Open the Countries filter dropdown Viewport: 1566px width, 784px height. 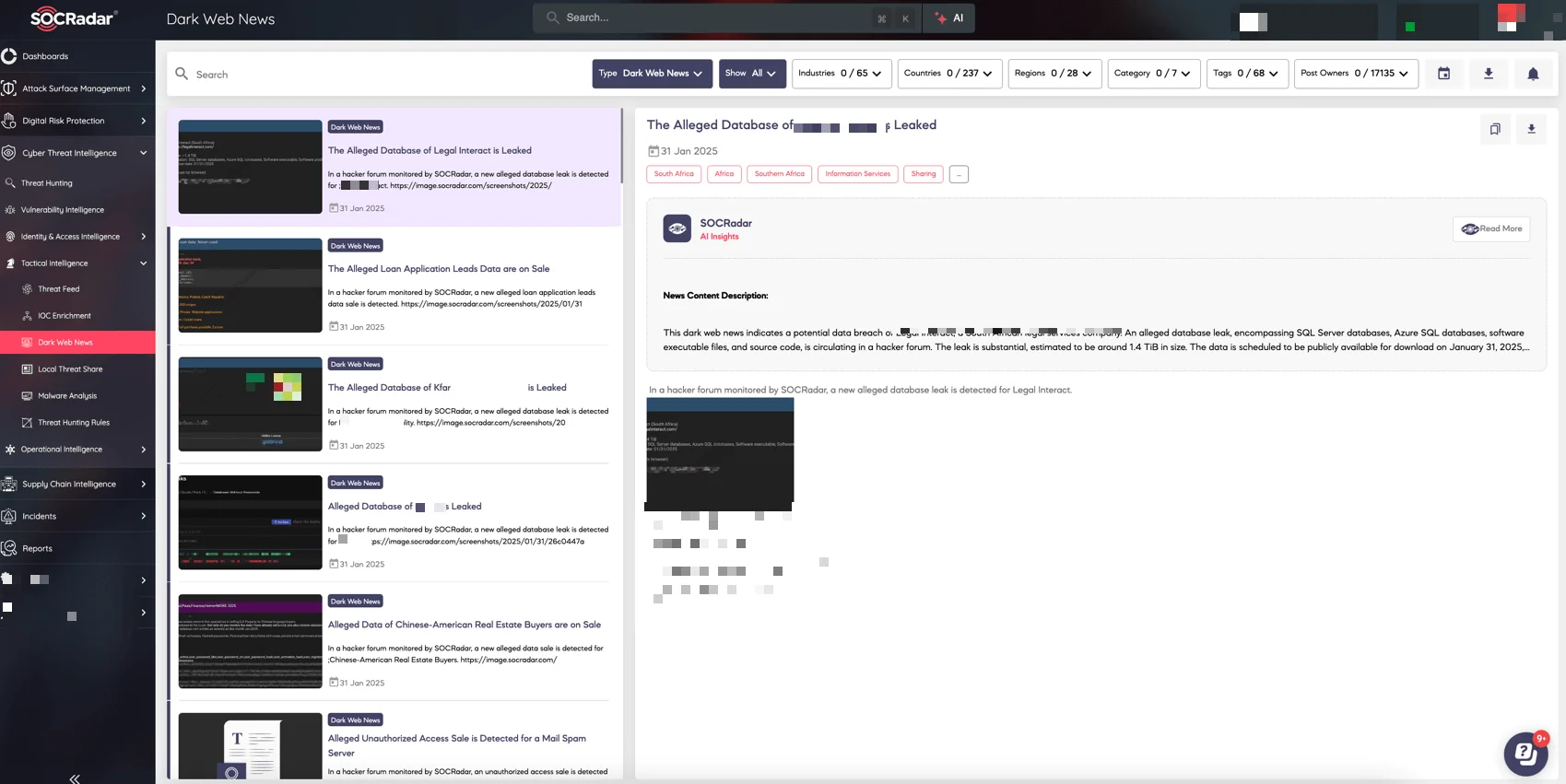949,74
